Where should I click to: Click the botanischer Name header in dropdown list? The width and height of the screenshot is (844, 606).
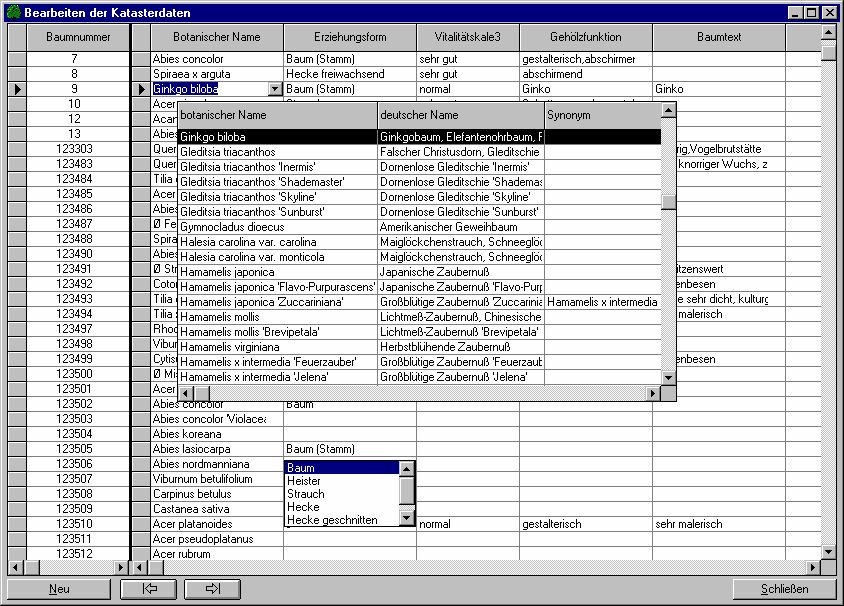click(x=278, y=115)
